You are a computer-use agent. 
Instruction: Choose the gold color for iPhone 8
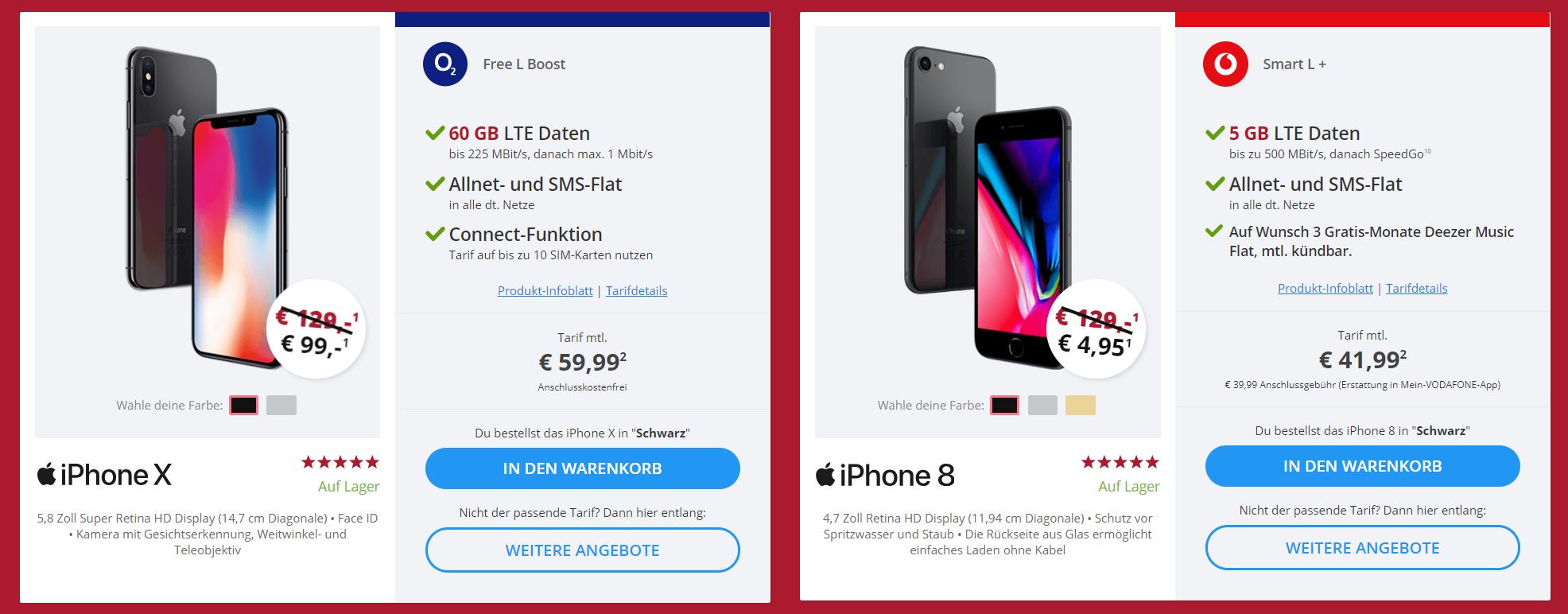tap(1081, 405)
